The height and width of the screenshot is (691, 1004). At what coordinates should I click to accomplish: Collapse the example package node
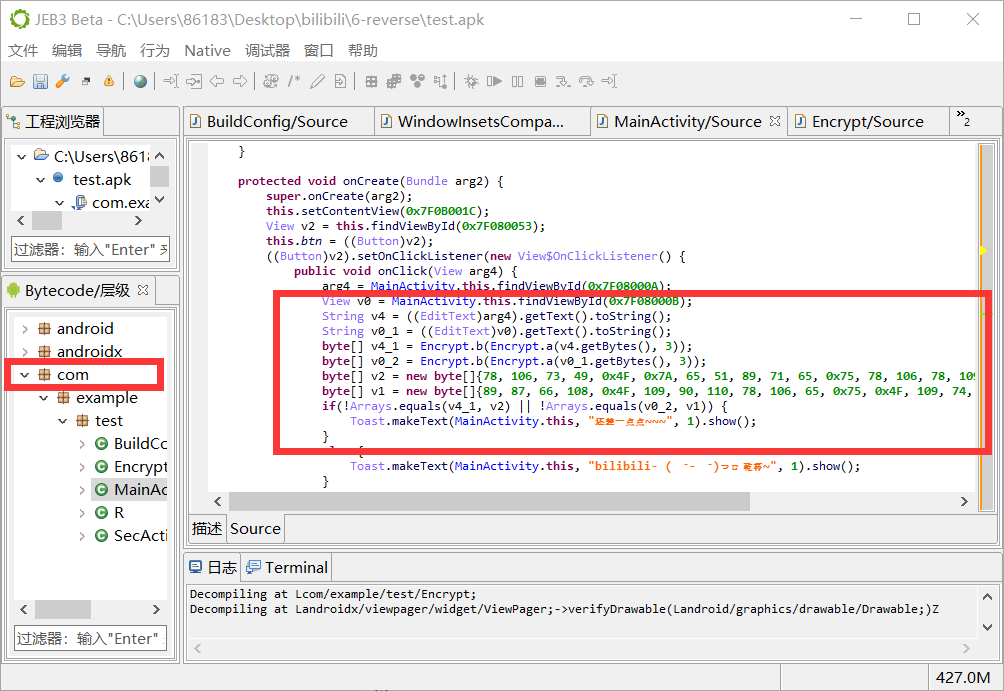[44, 398]
